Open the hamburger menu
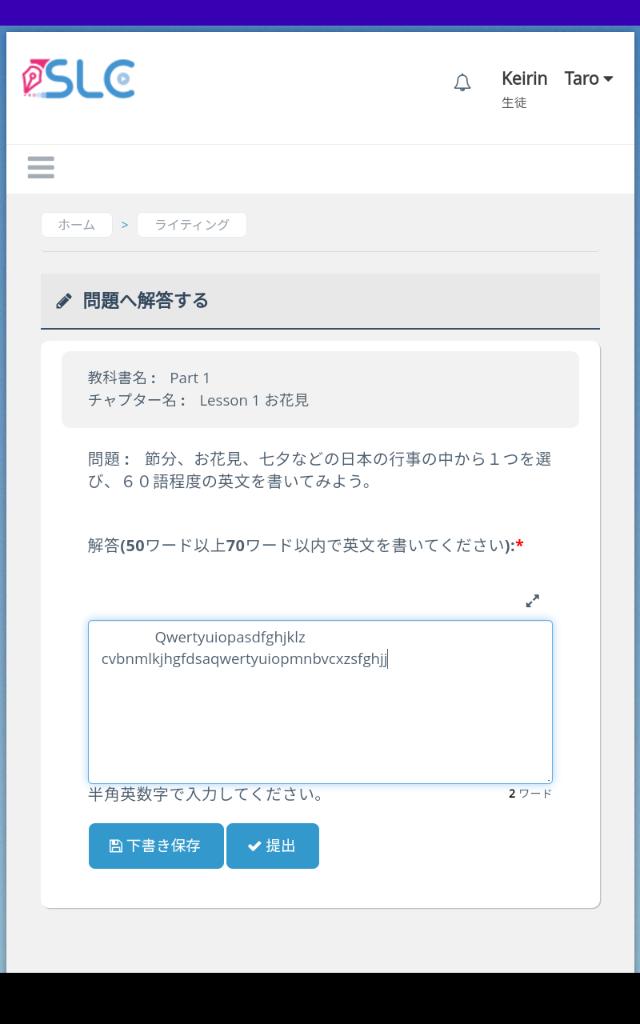Image resolution: width=640 pixels, height=1024 pixels. click(x=41, y=168)
